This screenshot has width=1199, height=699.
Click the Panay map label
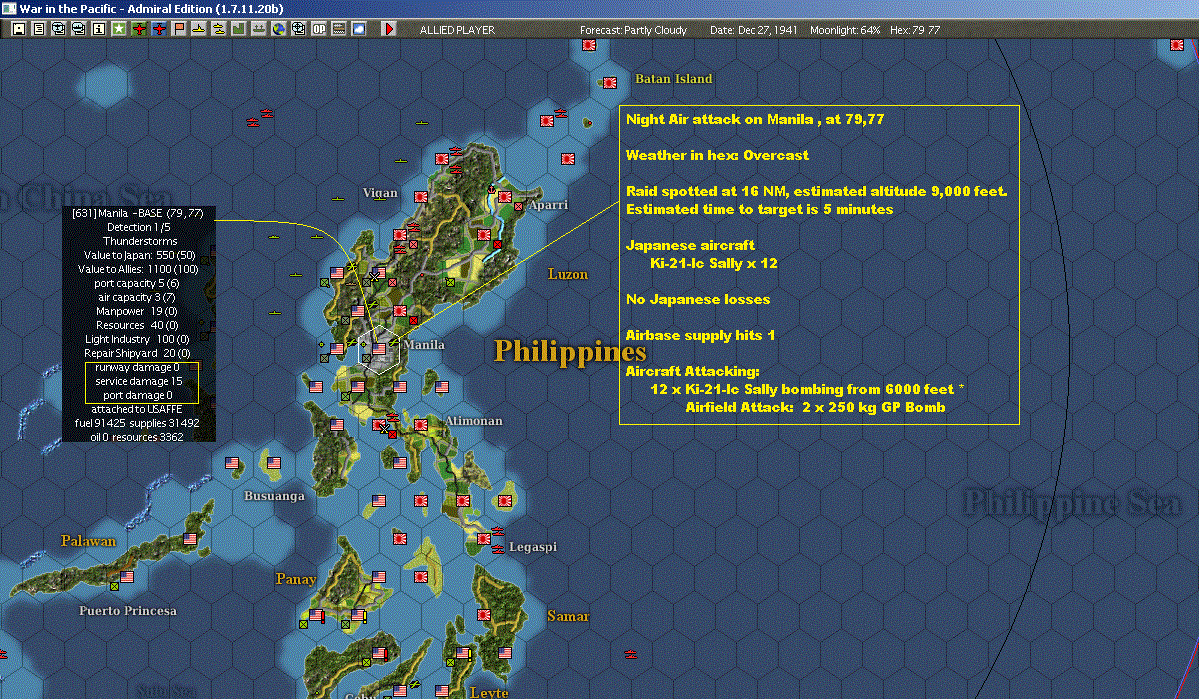[296, 579]
